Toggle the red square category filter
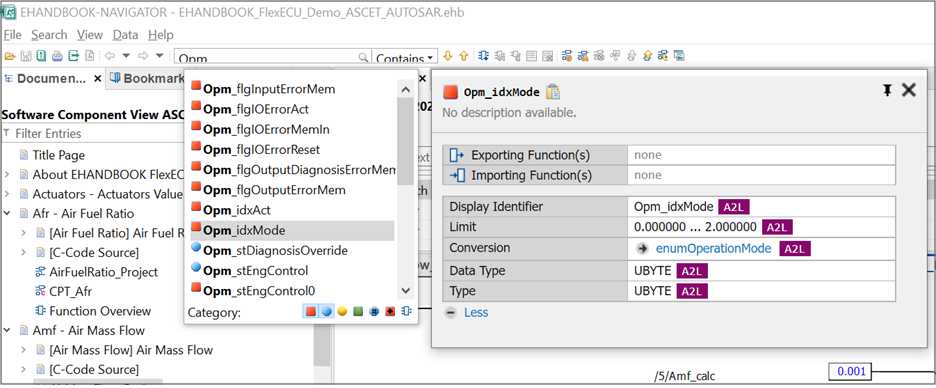 pos(310,312)
